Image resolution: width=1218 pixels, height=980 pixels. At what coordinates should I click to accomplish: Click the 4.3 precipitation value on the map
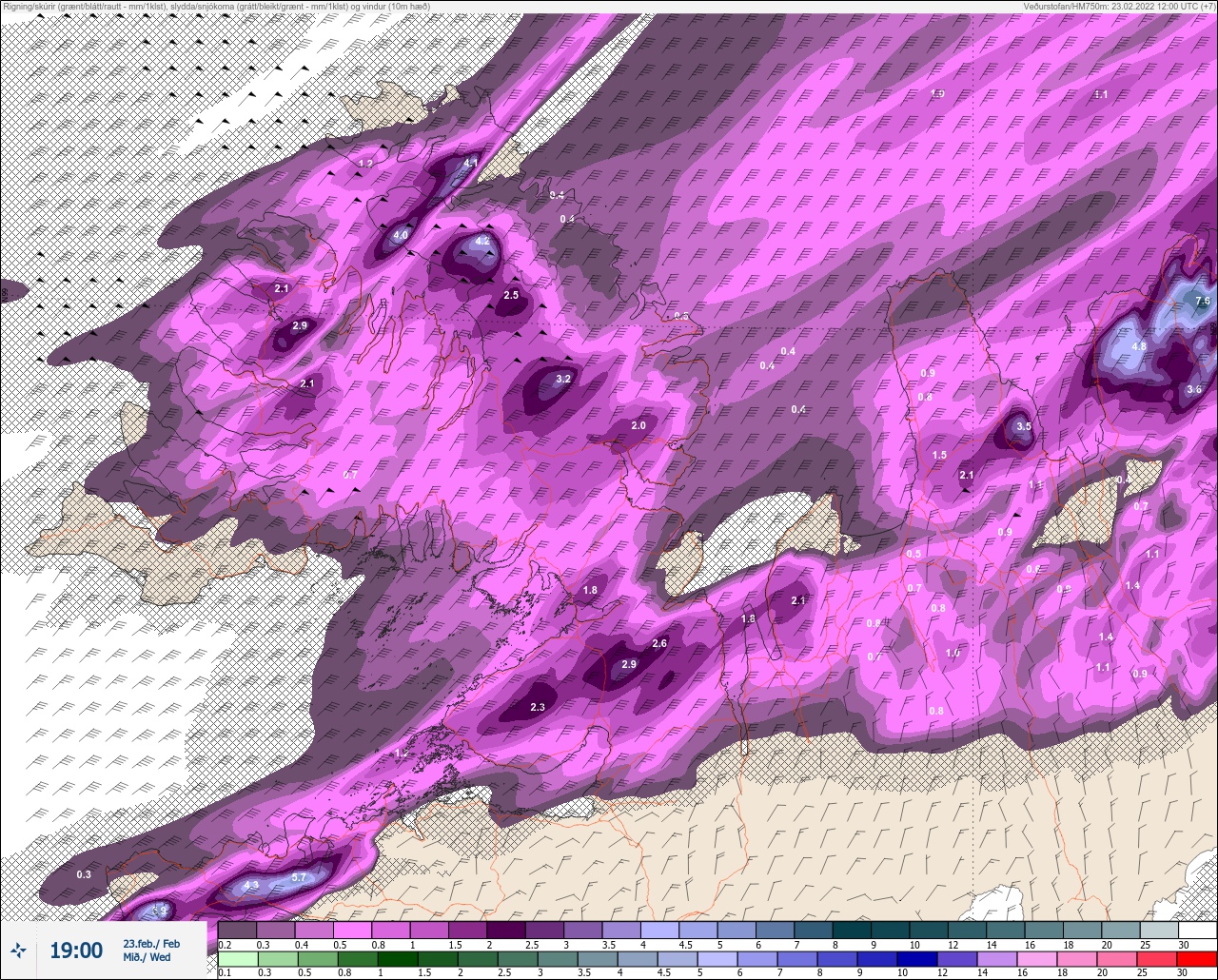[x=251, y=885]
